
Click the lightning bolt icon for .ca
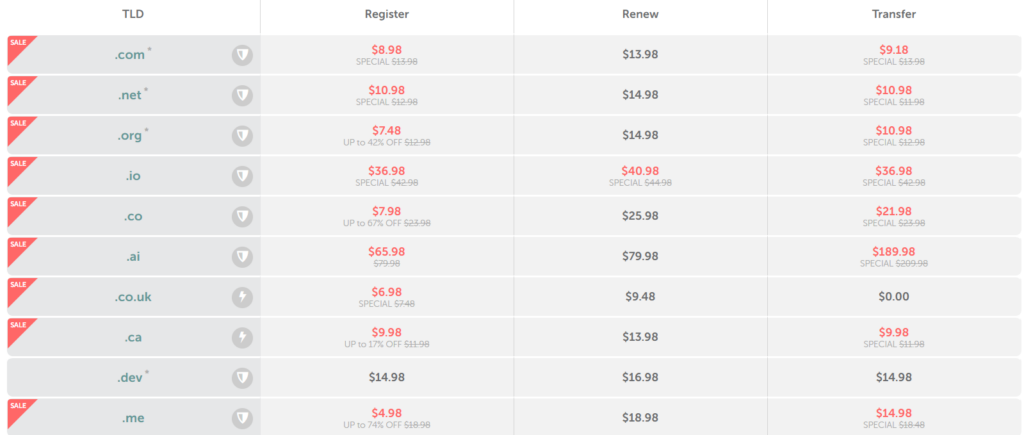pos(242,338)
